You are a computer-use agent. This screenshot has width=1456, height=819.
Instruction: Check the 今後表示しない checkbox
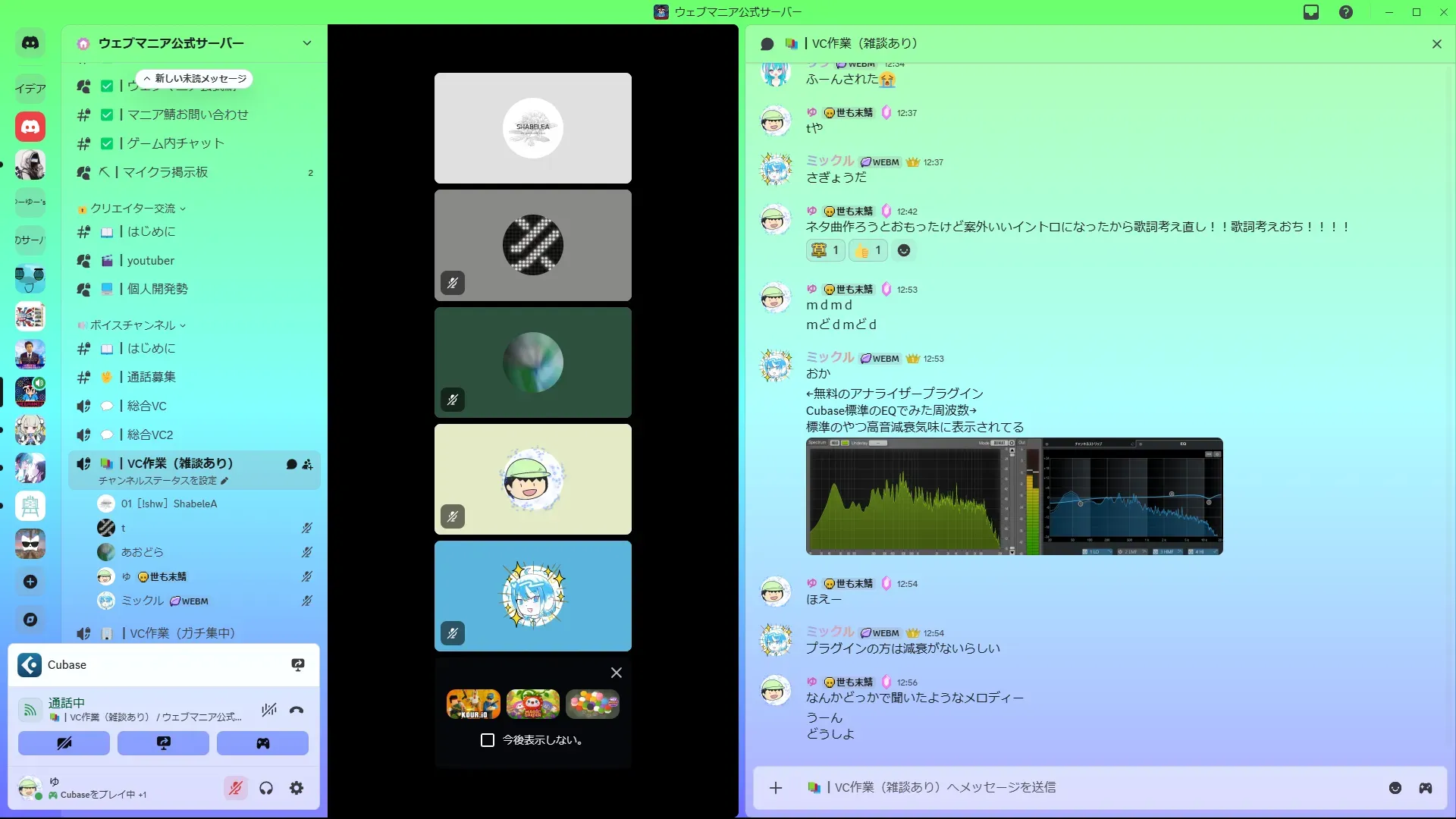(488, 740)
